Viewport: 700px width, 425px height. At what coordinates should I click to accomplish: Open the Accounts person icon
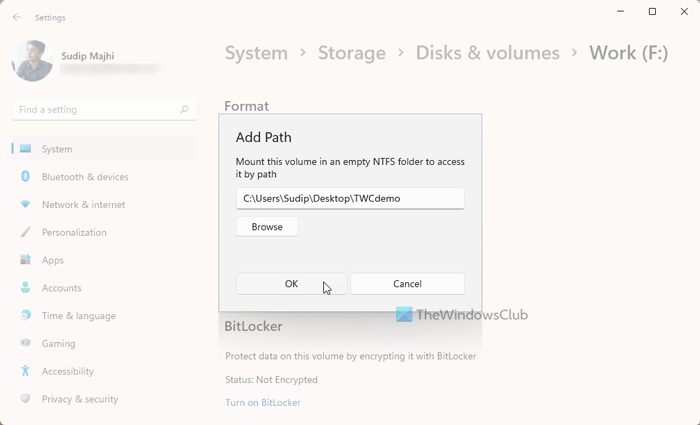[x=26, y=288]
